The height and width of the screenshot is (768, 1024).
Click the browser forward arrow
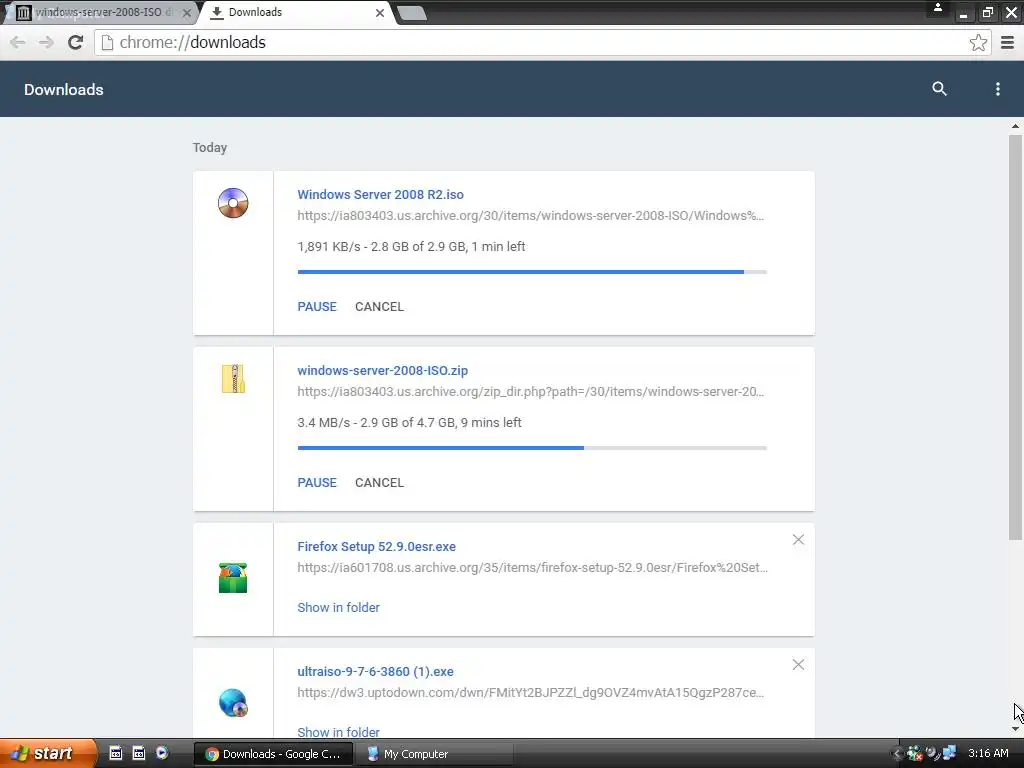tap(46, 42)
